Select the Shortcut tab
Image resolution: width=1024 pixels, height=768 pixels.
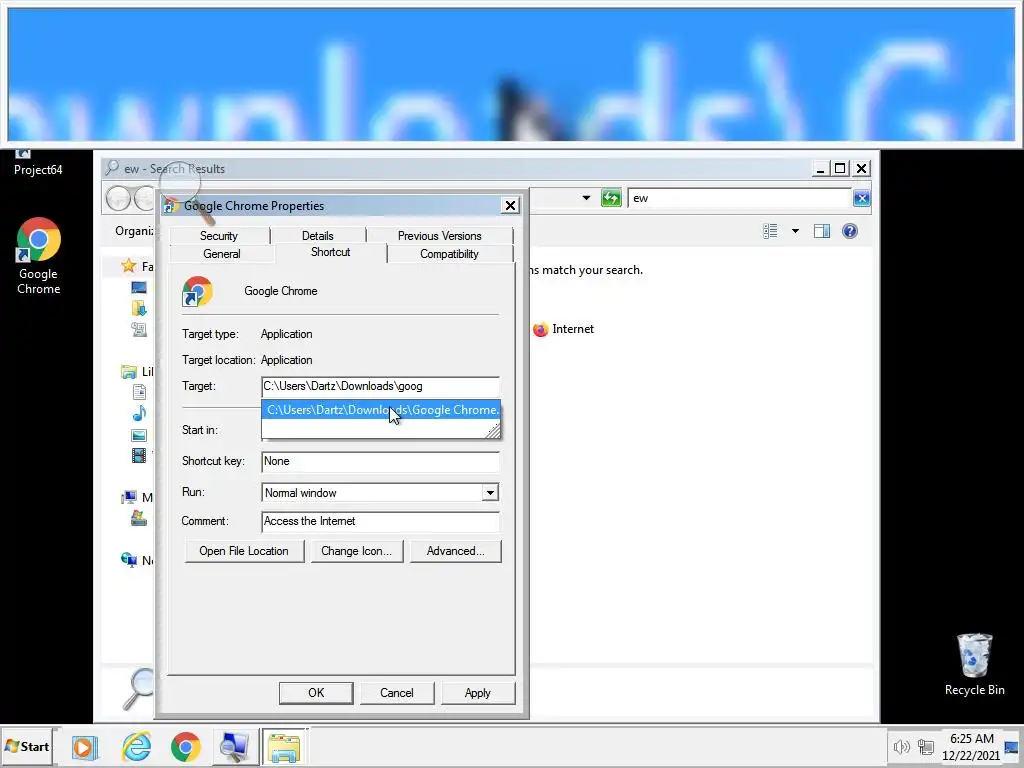click(x=330, y=252)
